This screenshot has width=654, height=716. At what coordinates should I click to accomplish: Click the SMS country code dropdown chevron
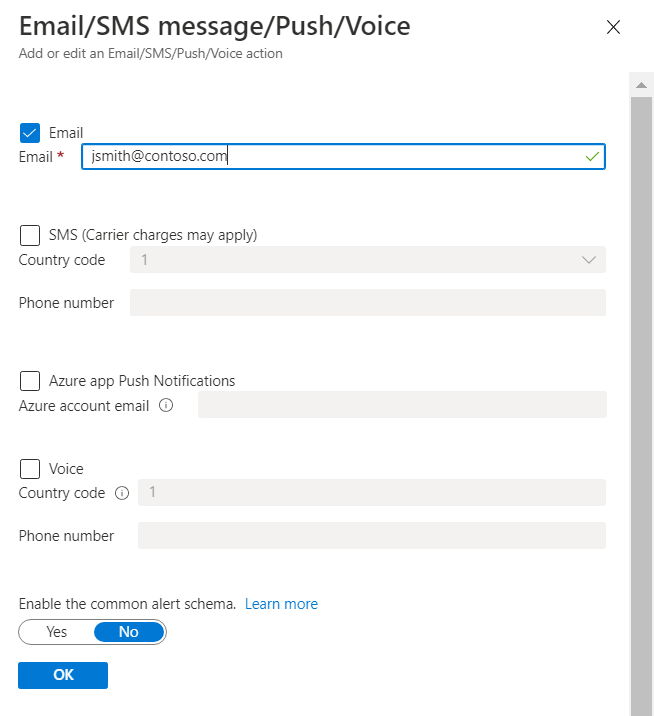click(588, 260)
